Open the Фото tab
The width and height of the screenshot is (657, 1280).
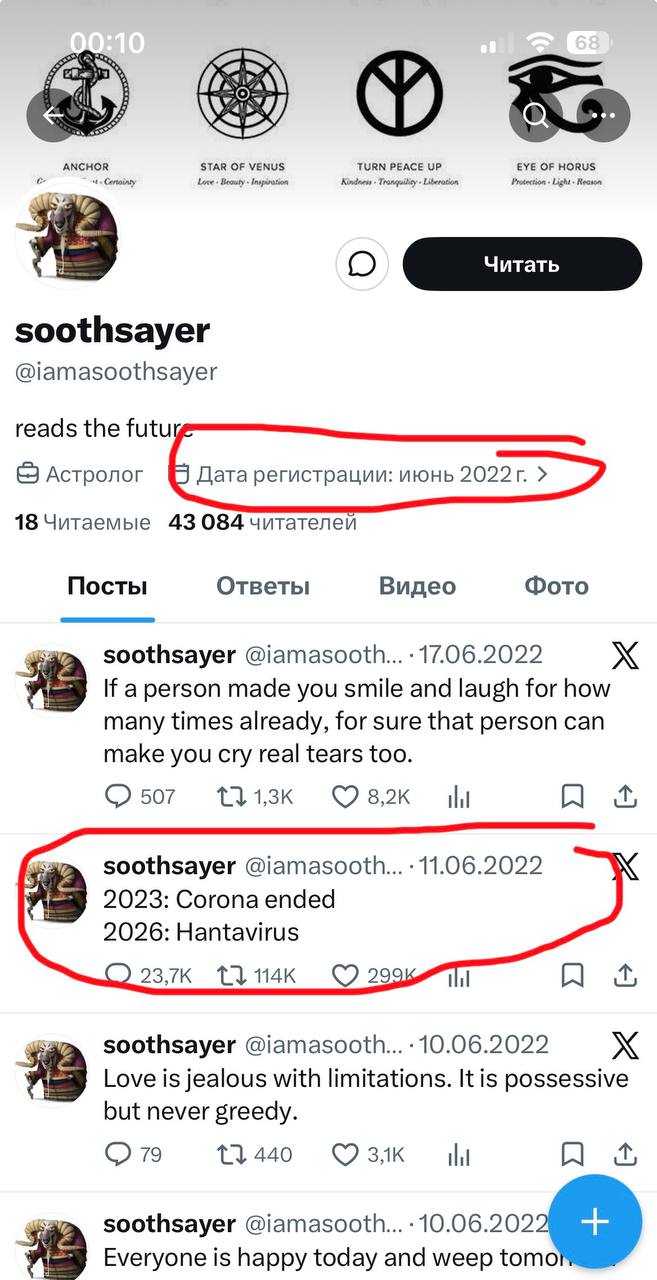coord(556,586)
